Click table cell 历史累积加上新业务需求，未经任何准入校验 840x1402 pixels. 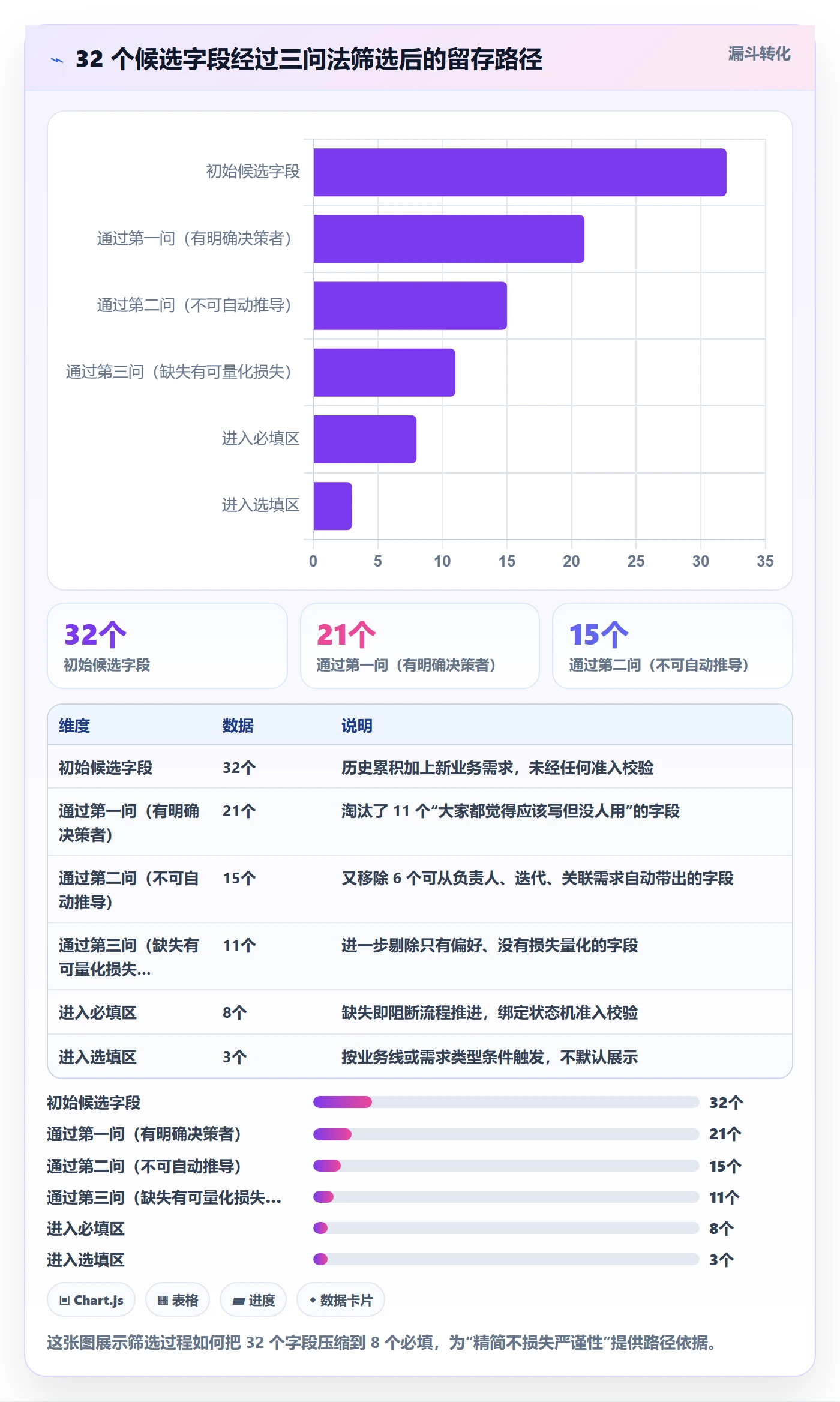(497, 768)
